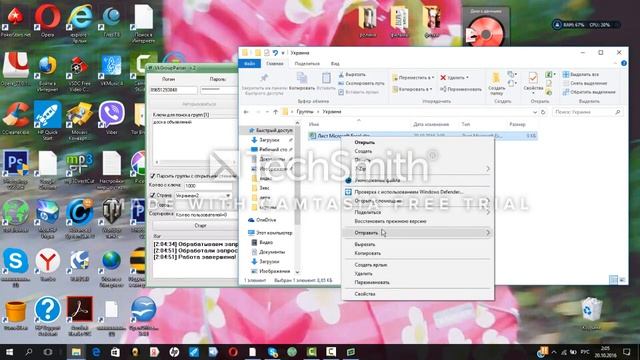
Task: Click Rename button in Explorer ribbon
Action: point(461,89)
